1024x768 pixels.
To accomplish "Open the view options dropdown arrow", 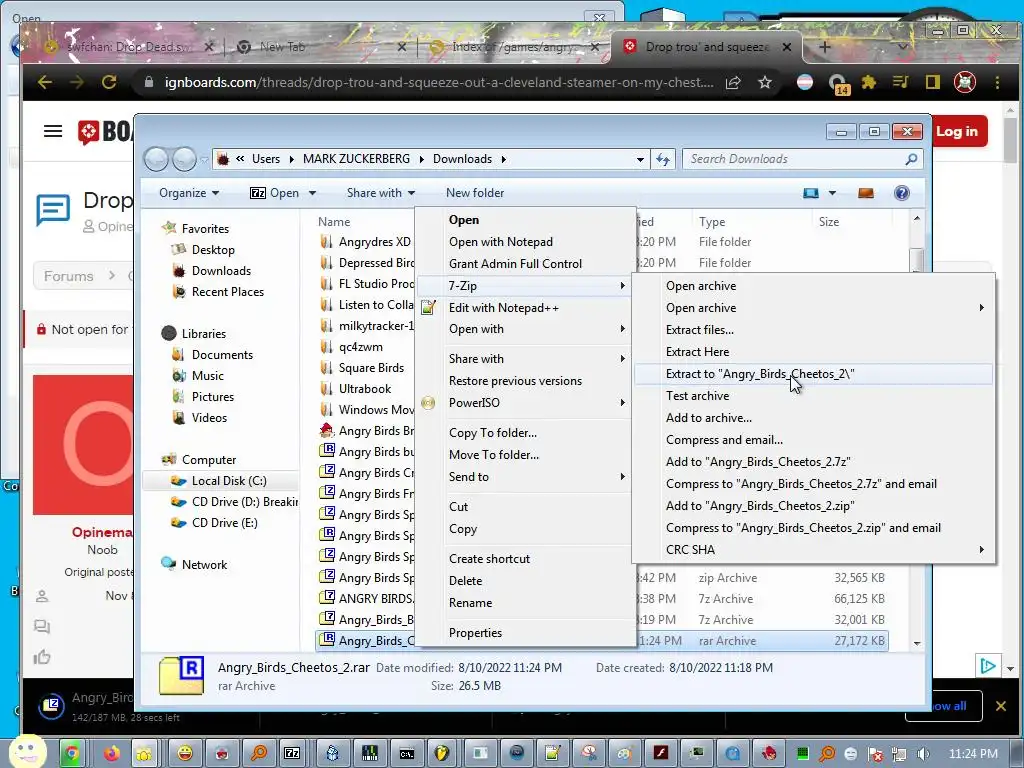I will coord(832,193).
